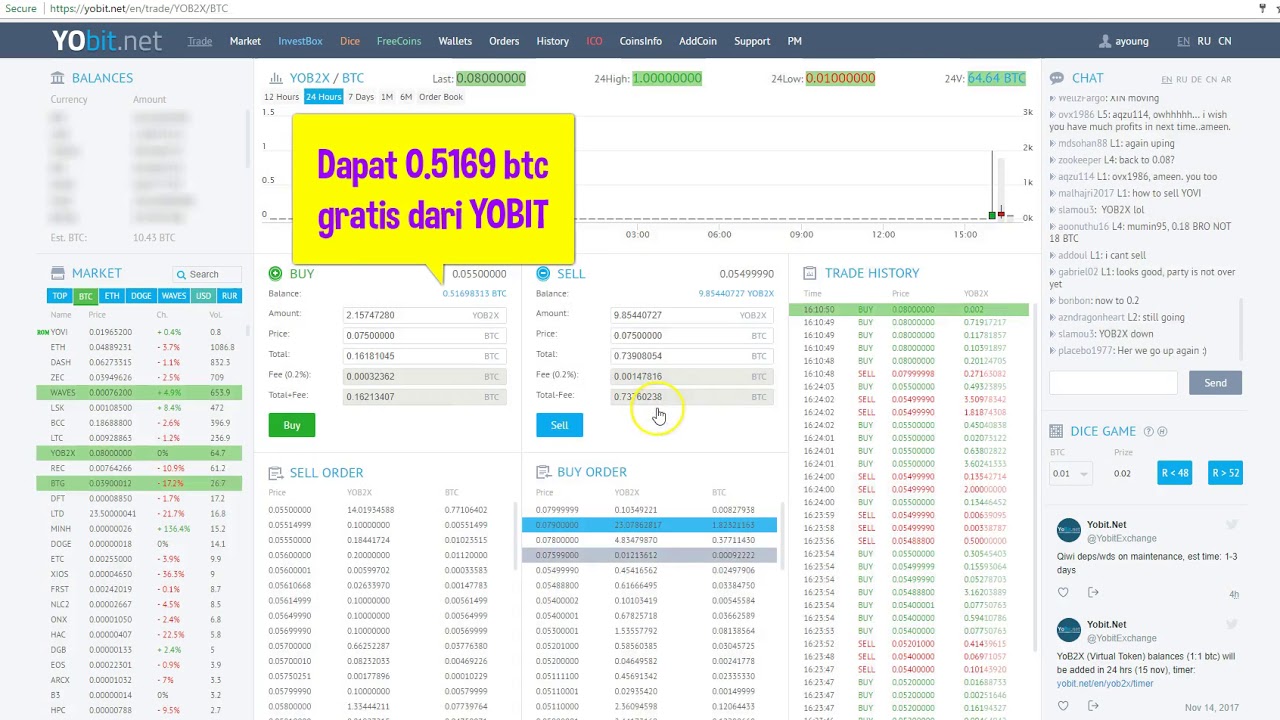Open the FreeCoins menu item
1280x720 pixels.
[399, 41]
